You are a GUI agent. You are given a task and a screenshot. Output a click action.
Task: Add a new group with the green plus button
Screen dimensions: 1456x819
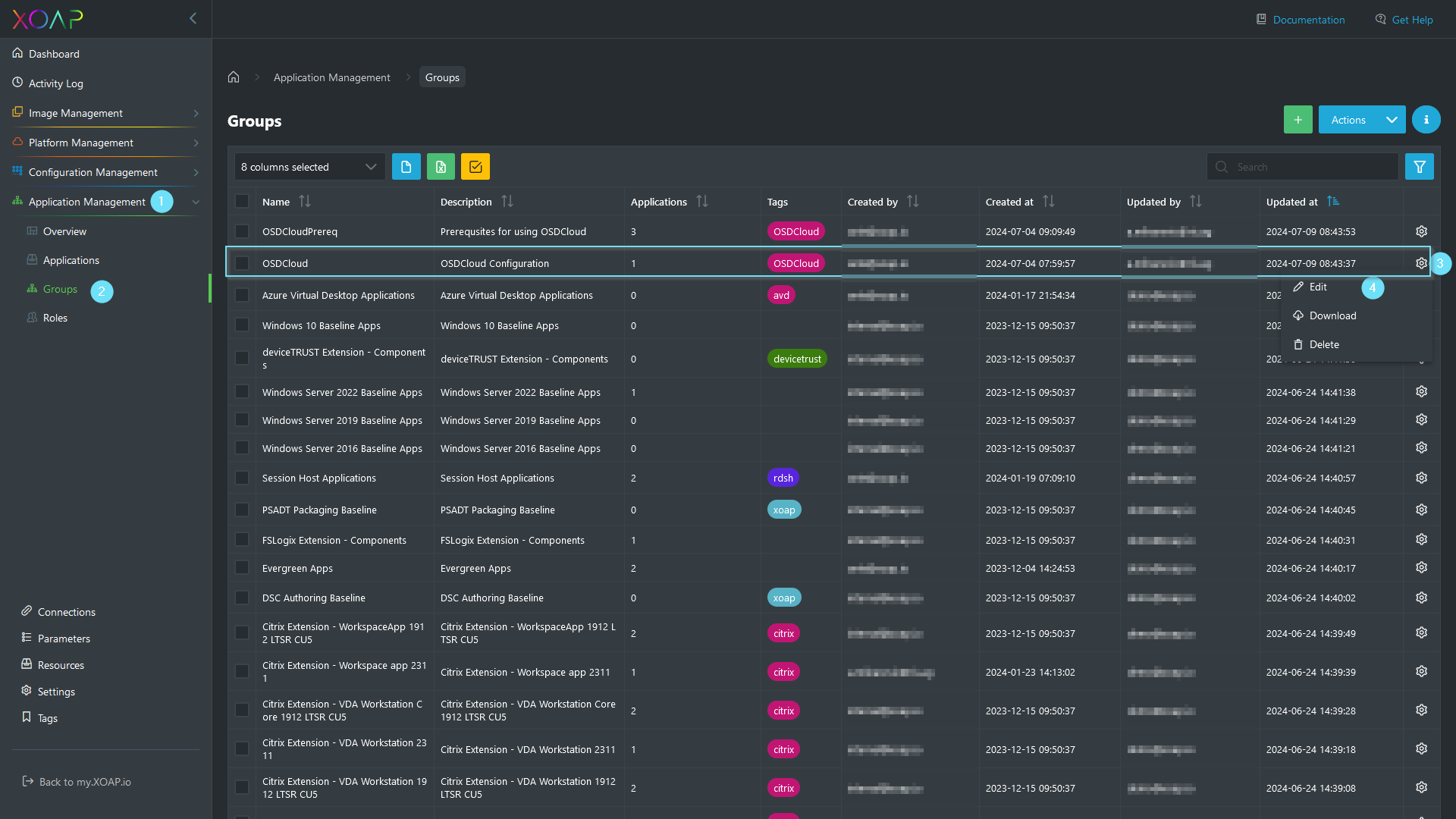point(1298,120)
